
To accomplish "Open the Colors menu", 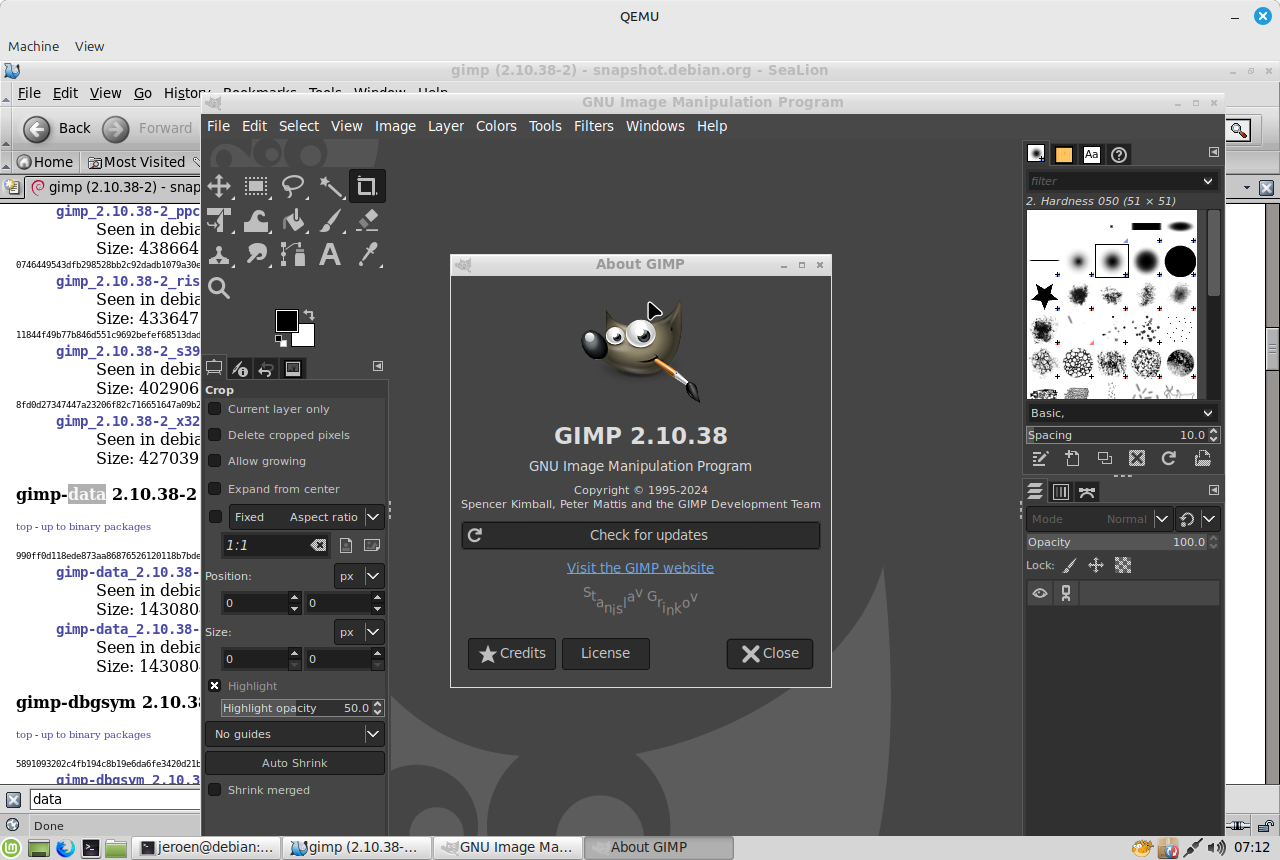I will tap(496, 126).
